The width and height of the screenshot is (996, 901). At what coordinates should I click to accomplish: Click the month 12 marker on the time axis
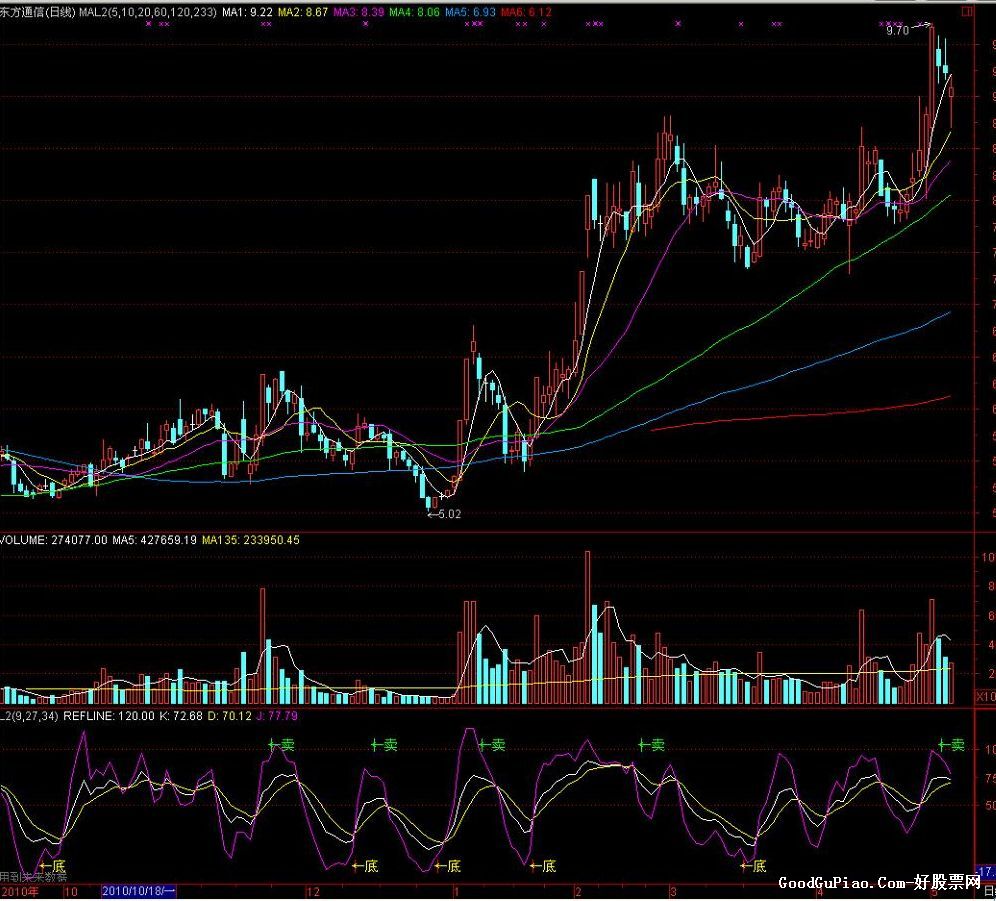coord(312,890)
